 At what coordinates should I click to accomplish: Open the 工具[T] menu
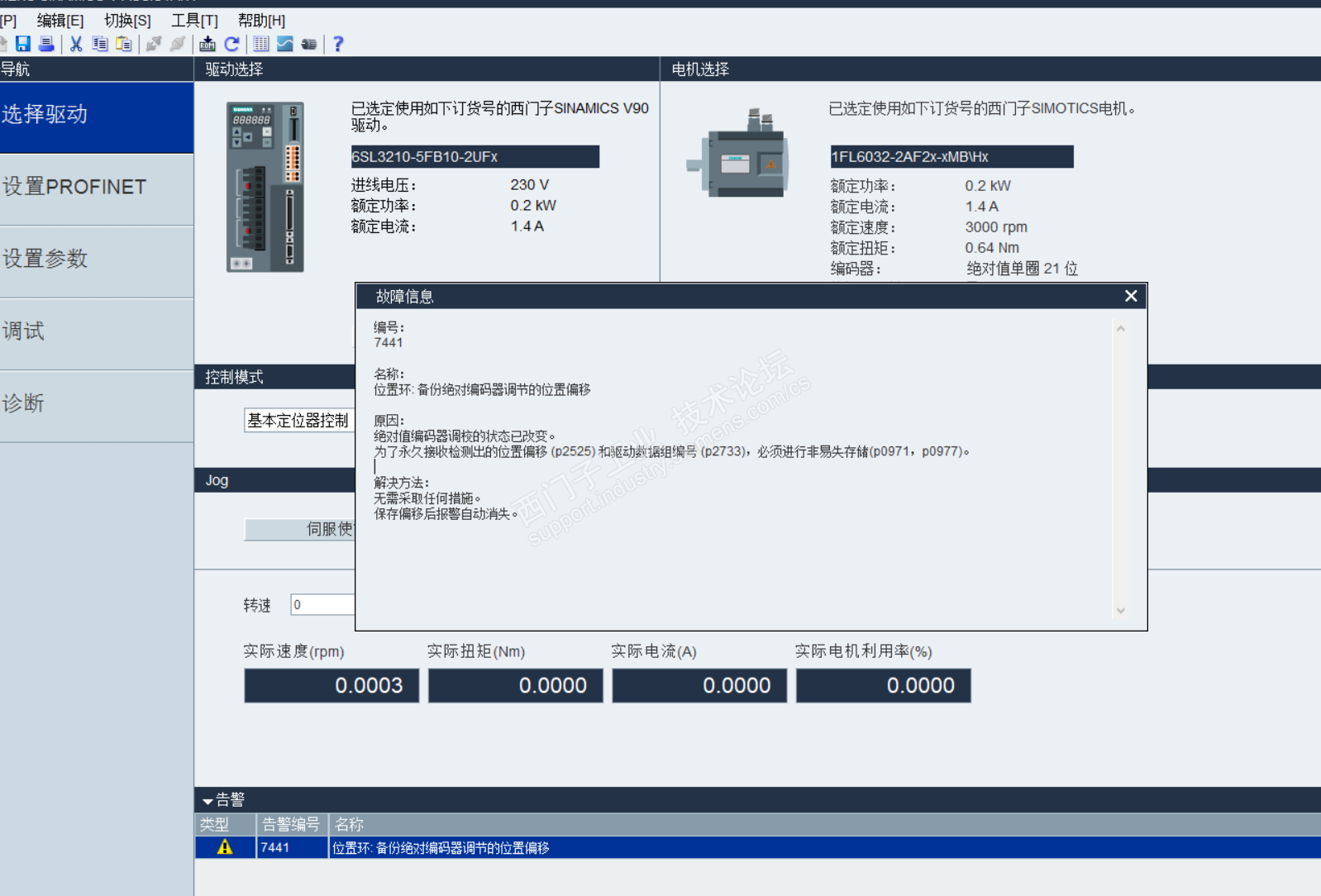[x=194, y=21]
